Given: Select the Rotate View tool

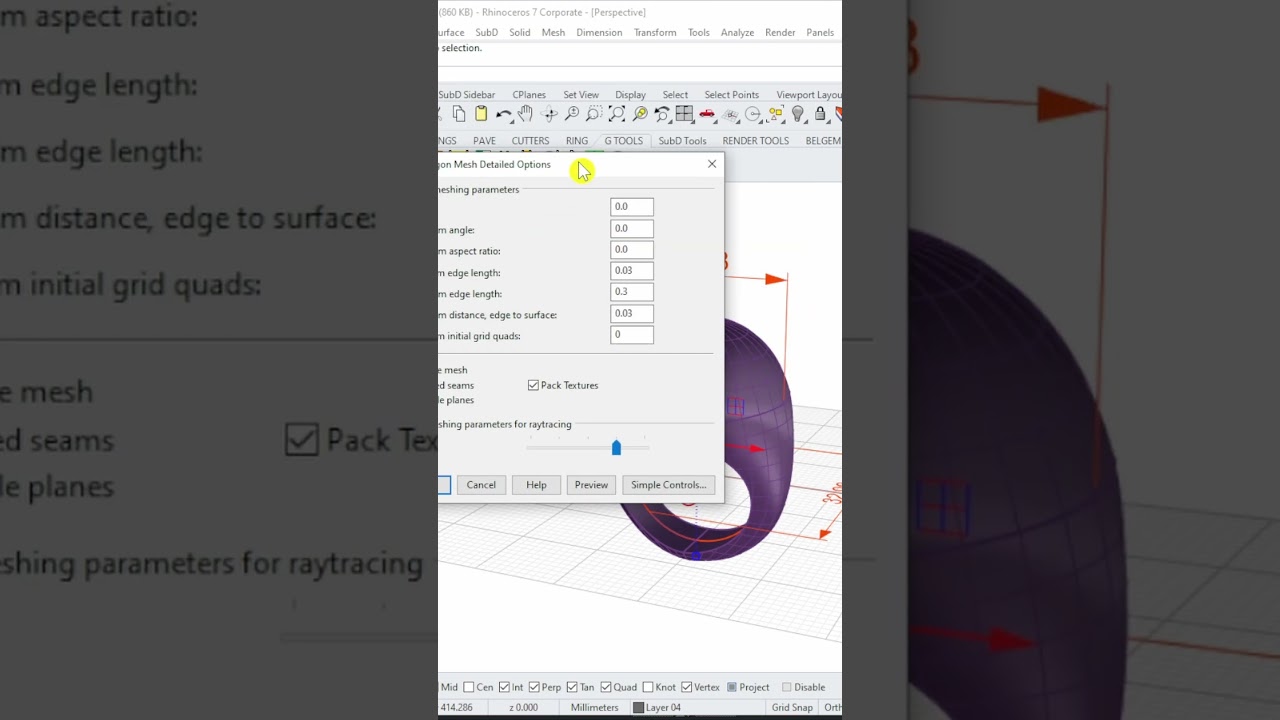Looking at the screenshot, I should 549,114.
